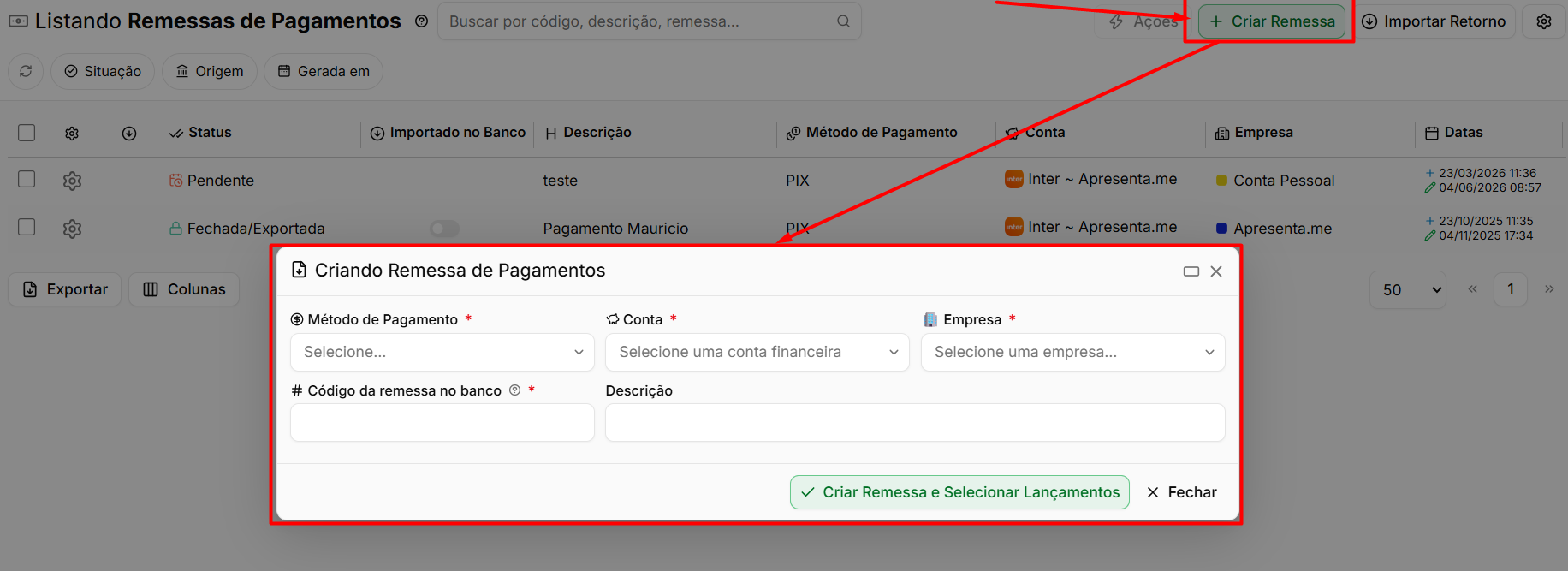Screen dimensions: 1568x571
Task: Tick the checkbox for the Pendente row
Action: click(x=27, y=179)
